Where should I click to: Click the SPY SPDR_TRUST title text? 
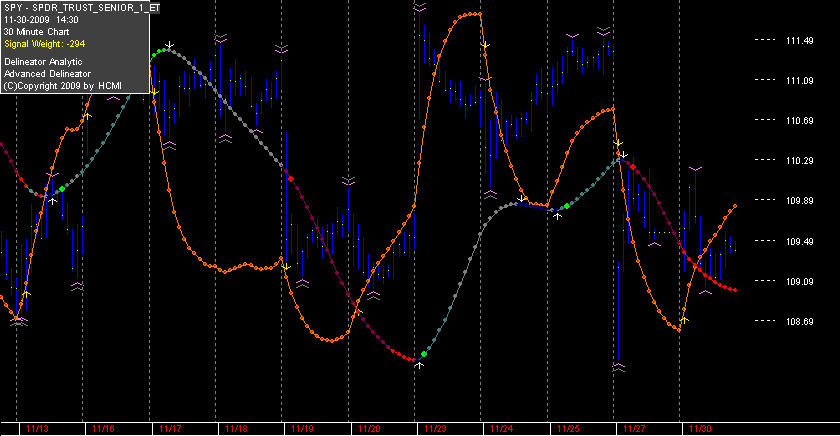(81, 7)
